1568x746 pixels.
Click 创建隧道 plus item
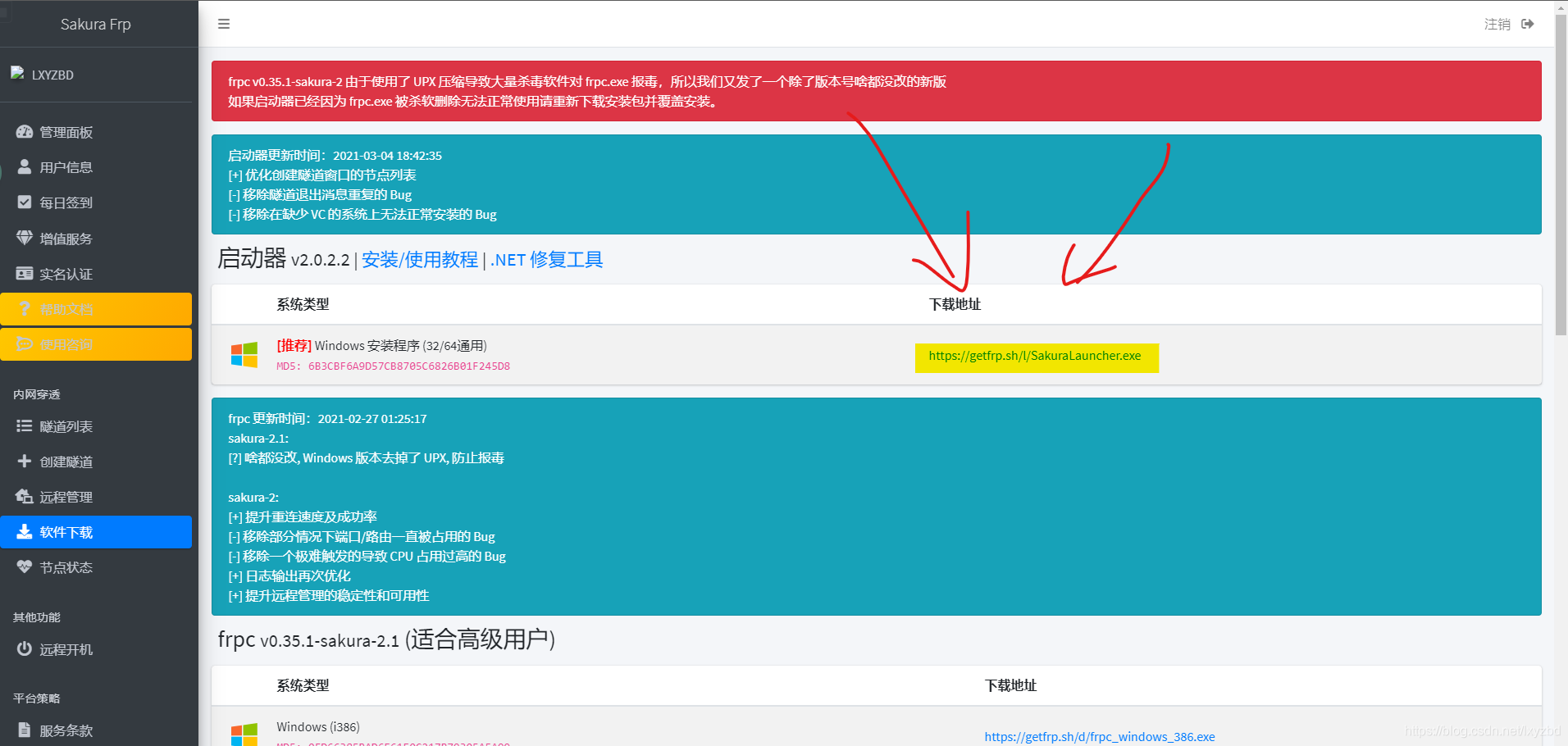(x=66, y=462)
